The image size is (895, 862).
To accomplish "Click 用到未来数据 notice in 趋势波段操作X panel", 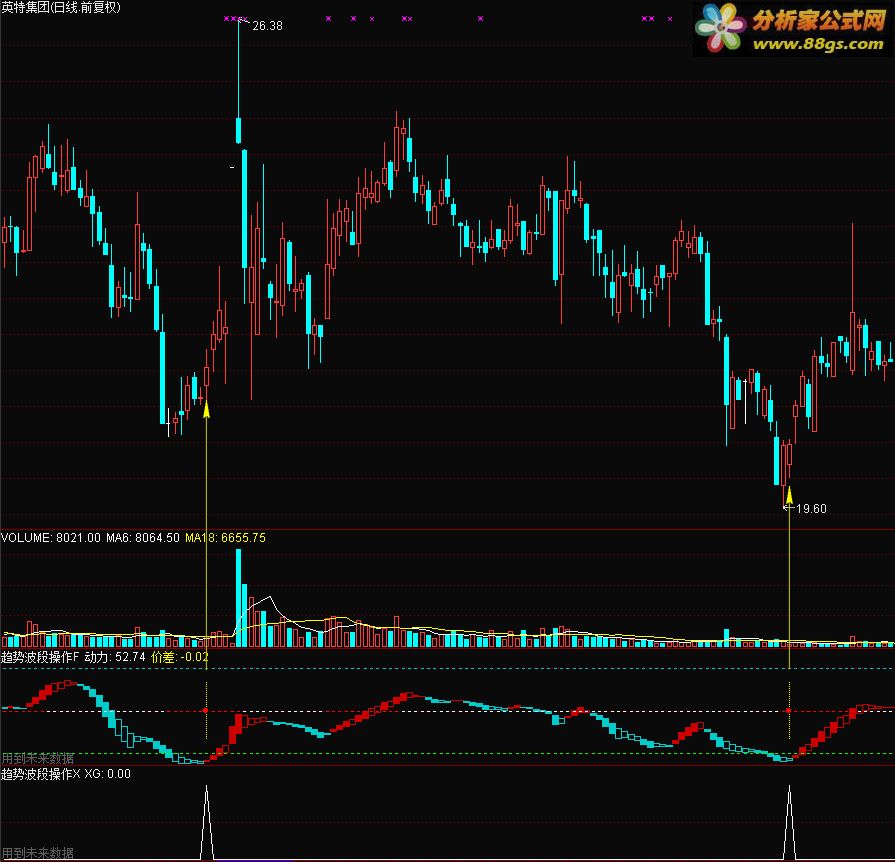I will pos(38,853).
